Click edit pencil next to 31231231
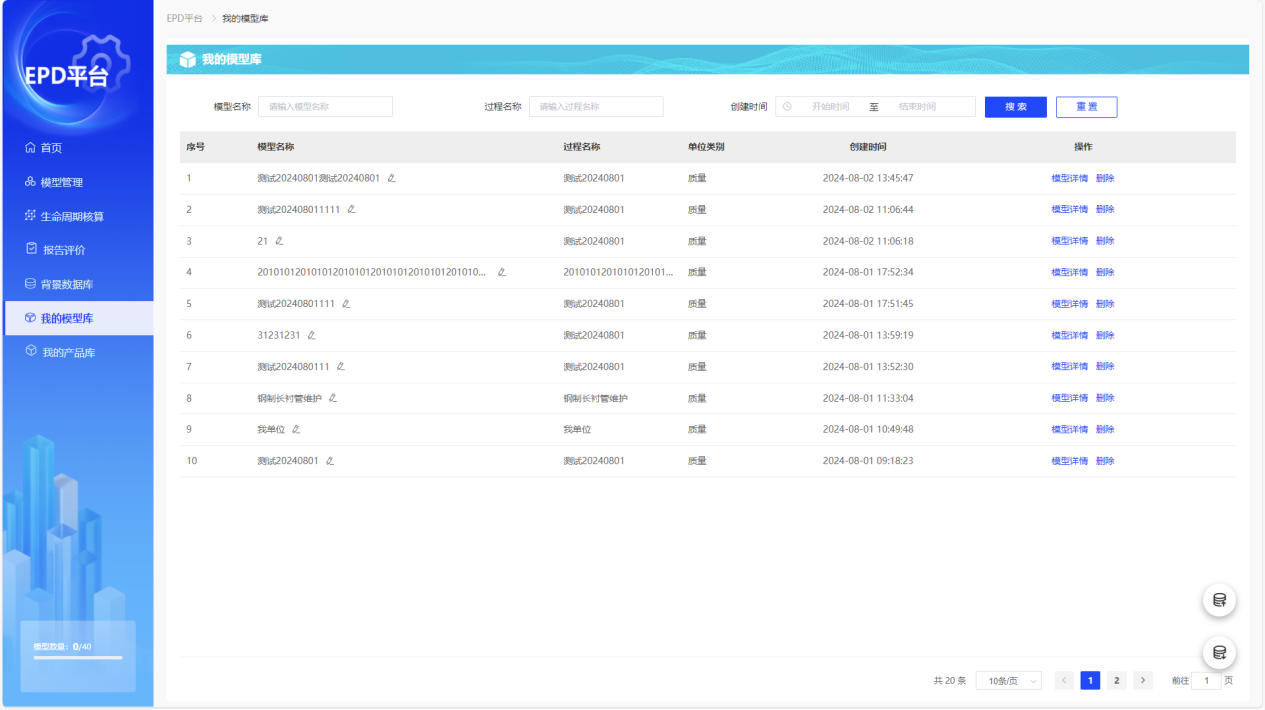This screenshot has height=710, width=1265. [x=311, y=335]
